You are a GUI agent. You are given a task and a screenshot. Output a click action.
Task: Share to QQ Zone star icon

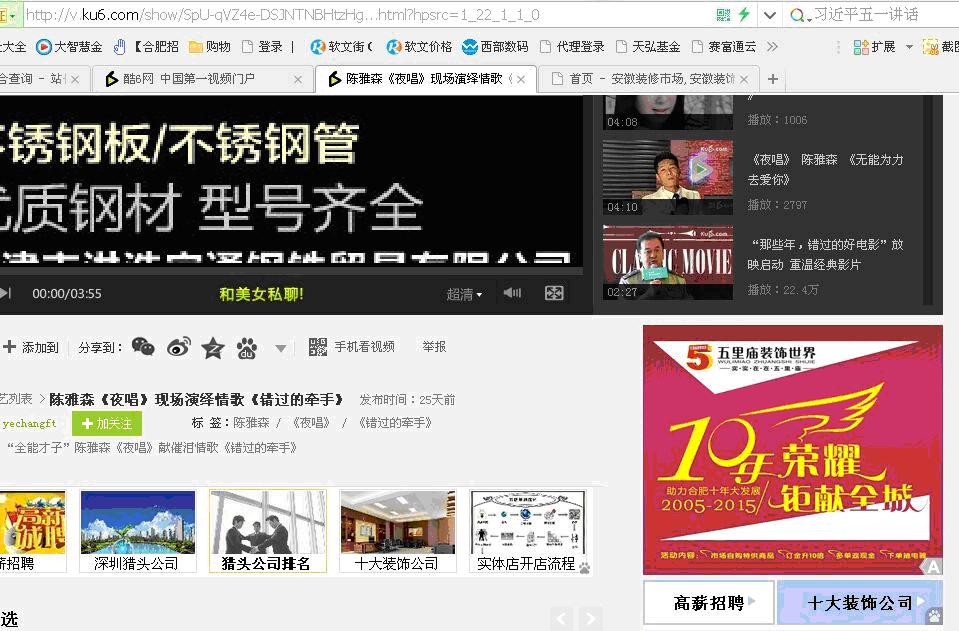(x=213, y=347)
